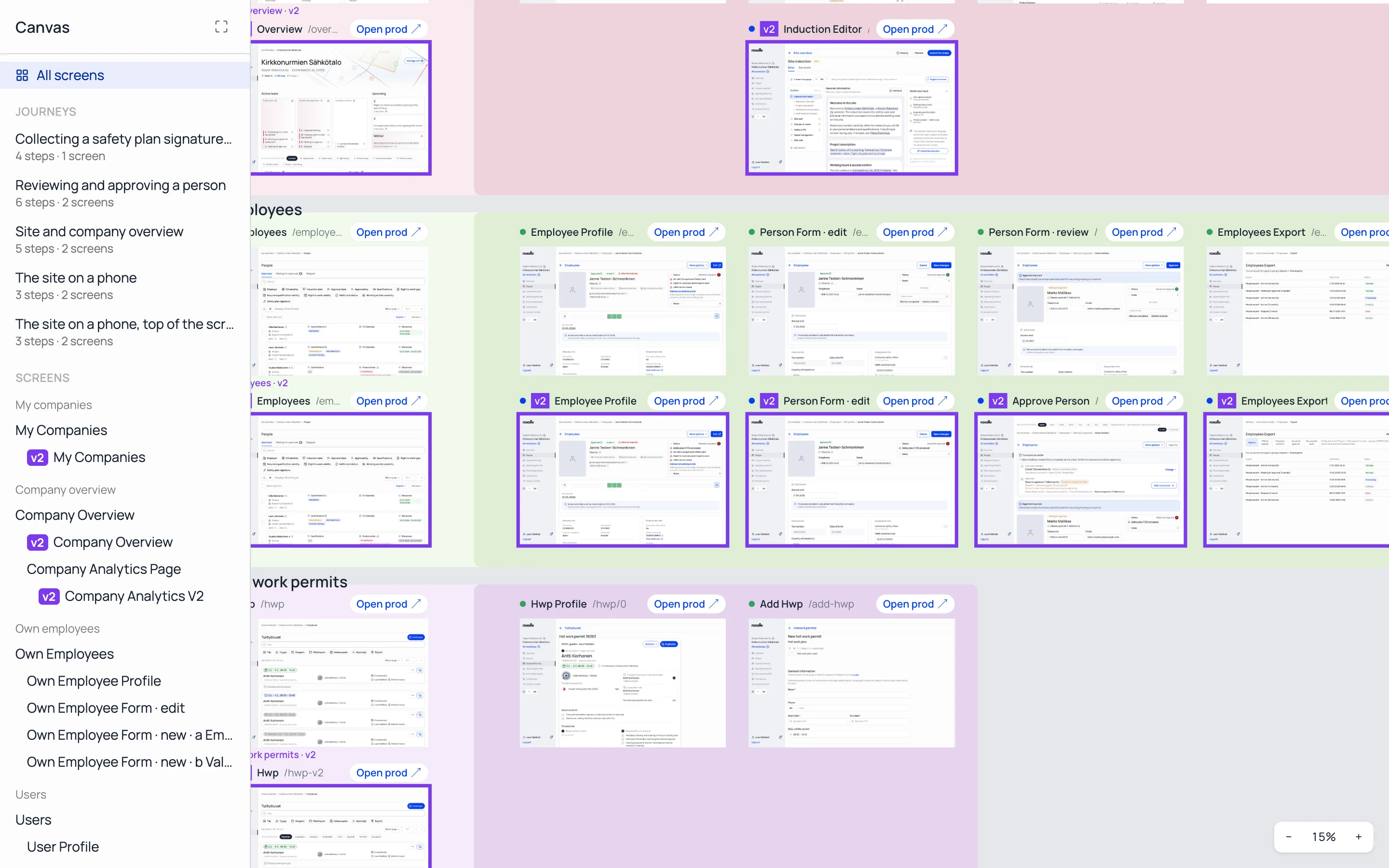Click the work permits section heading

click(x=300, y=582)
